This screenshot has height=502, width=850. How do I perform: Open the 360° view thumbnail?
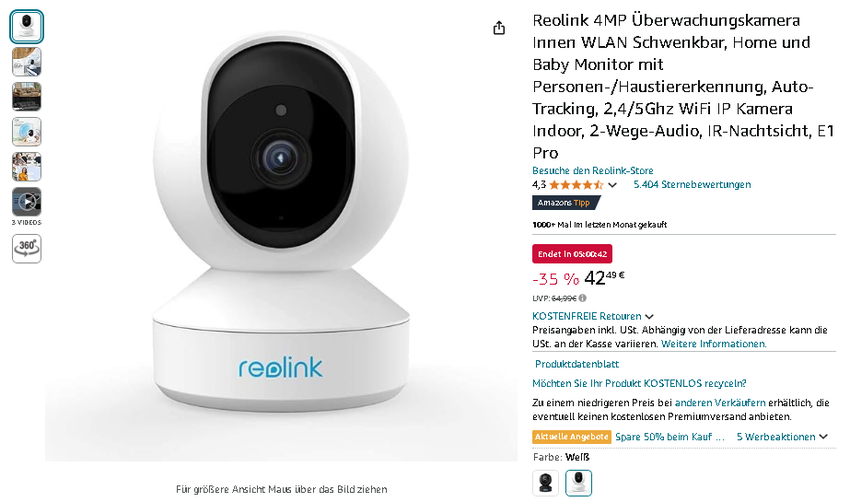(27, 249)
